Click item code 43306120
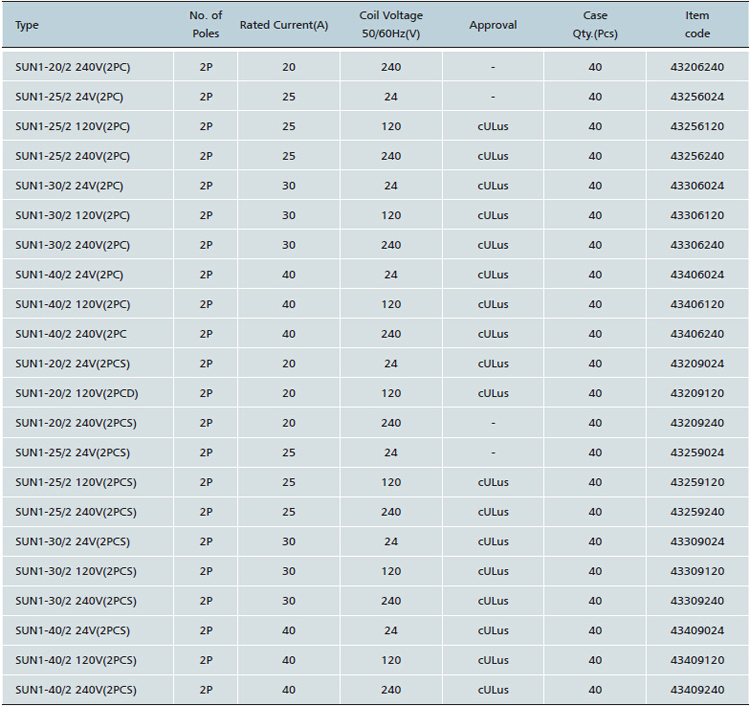 point(697,215)
